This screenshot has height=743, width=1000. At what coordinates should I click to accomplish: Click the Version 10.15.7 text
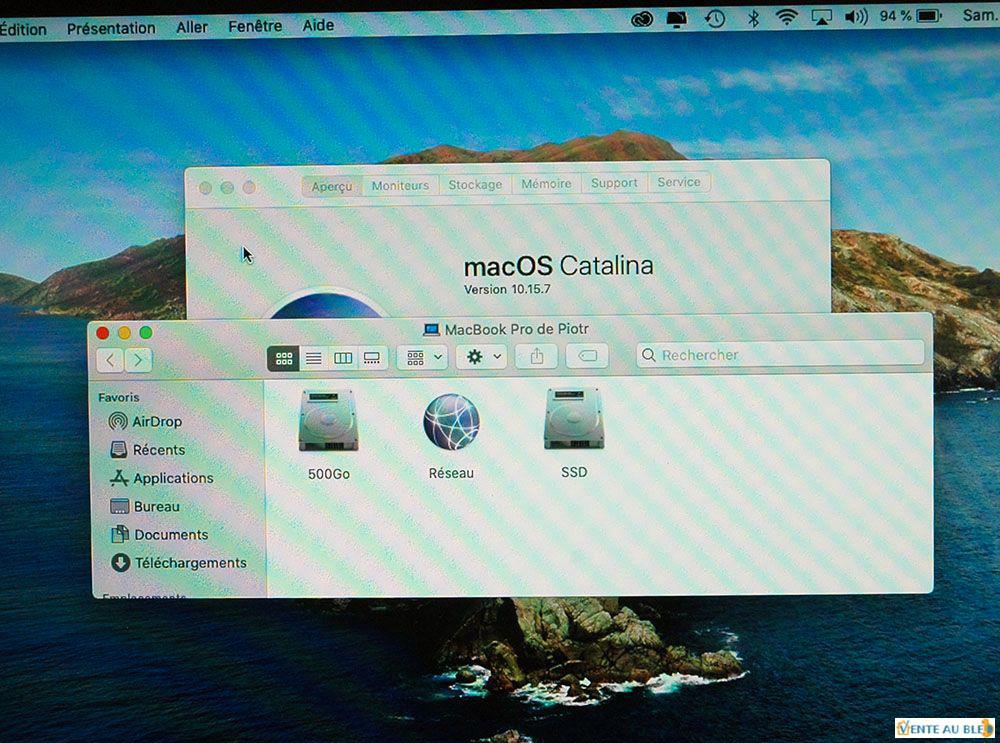tap(507, 289)
